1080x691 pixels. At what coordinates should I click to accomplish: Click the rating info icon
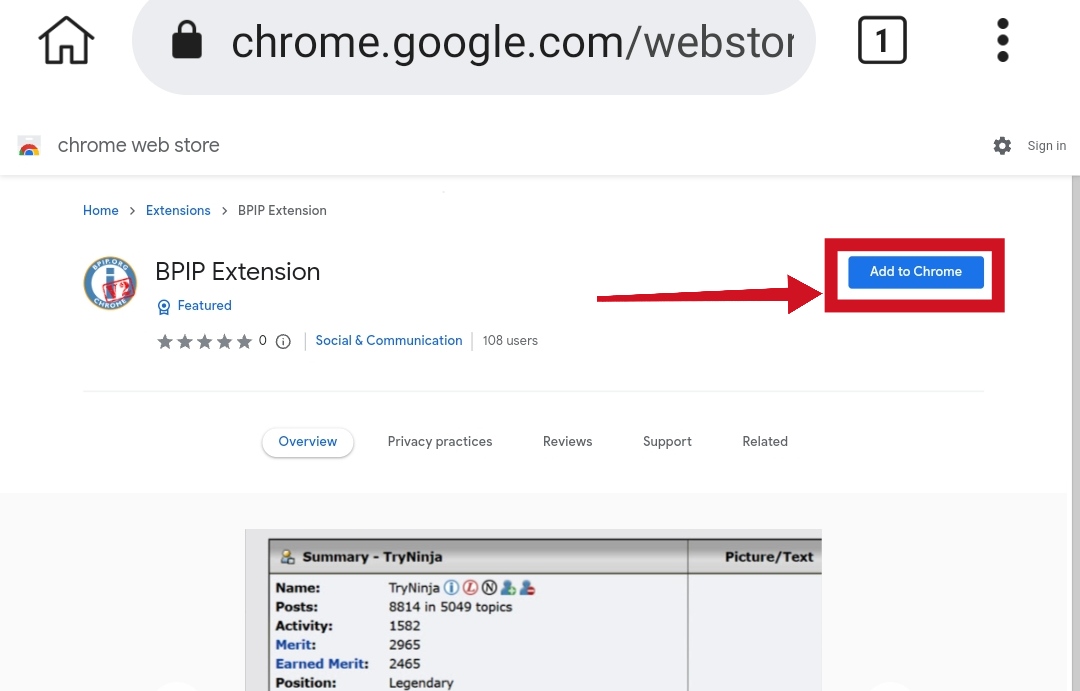283,341
